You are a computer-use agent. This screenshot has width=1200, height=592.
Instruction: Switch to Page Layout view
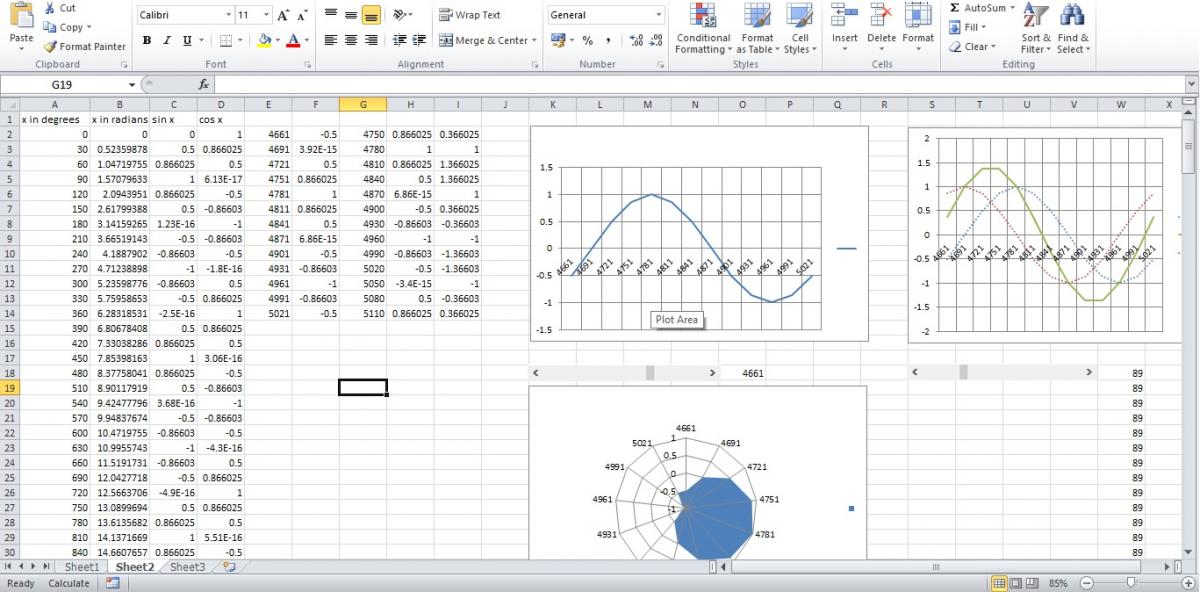coord(1015,583)
